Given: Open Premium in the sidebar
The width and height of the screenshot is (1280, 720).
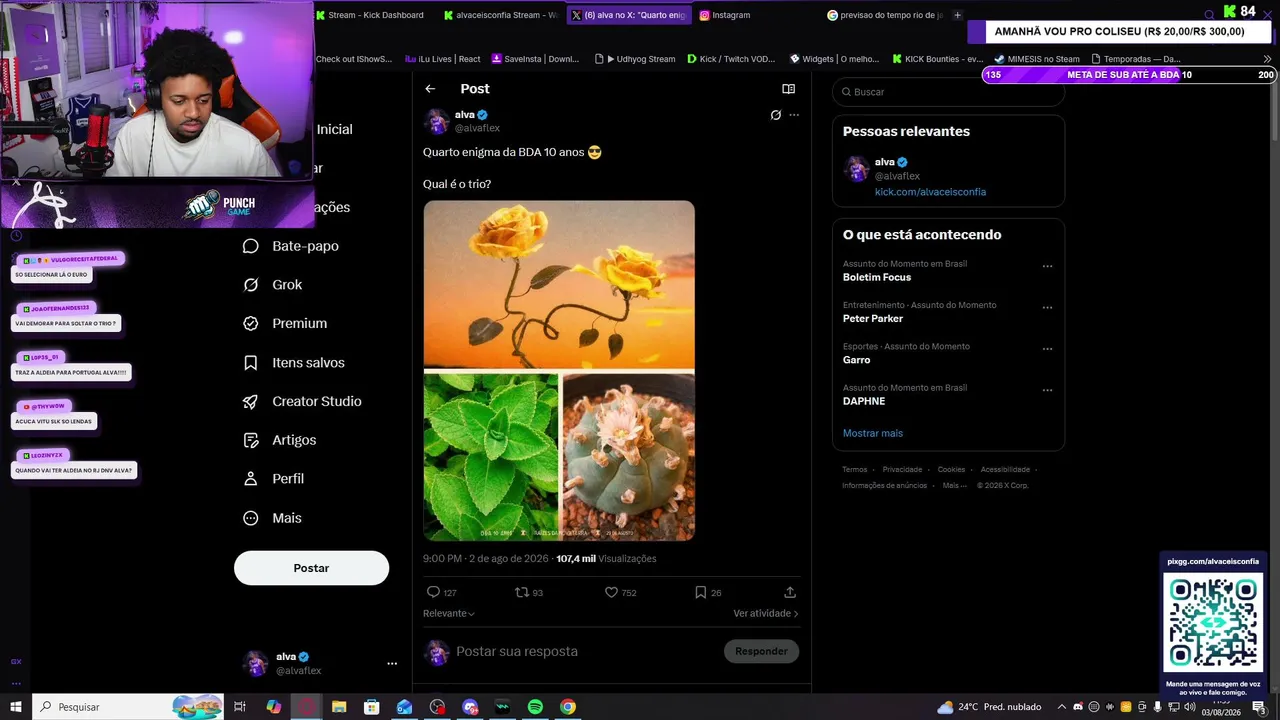Looking at the screenshot, I should (285, 324).
